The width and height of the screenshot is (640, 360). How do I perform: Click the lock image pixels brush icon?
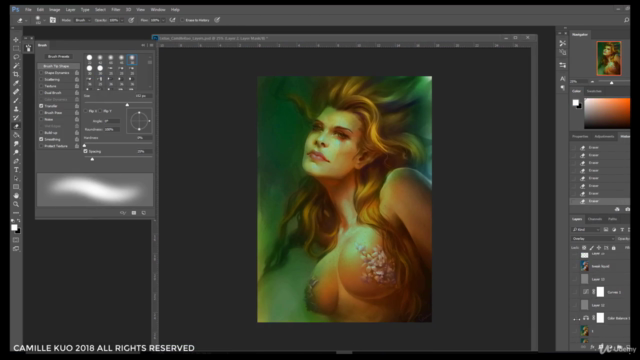pyautogui.click(x=591, y=248)
